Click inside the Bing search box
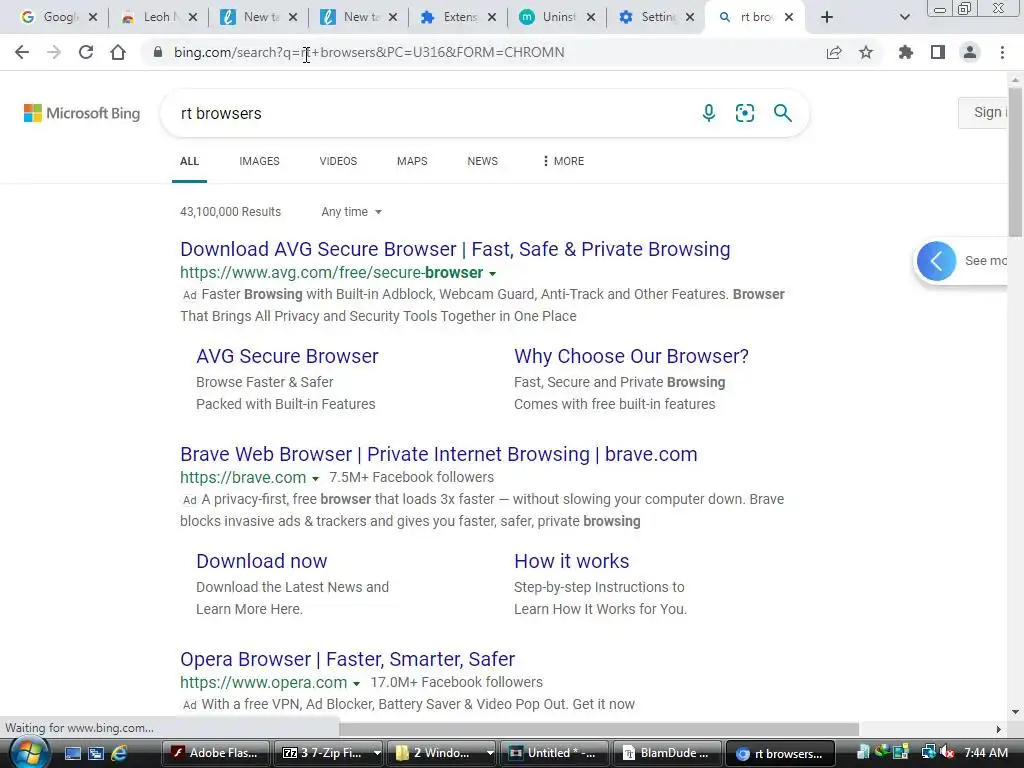Image resolution: width=1024 pixels, height=768 pixels. click(431, 113)
